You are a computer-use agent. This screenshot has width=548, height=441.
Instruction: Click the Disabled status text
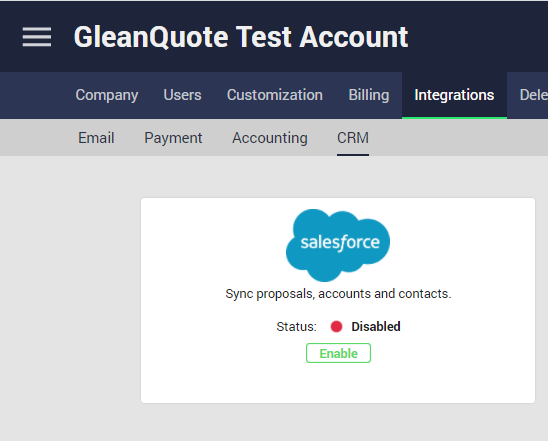pyautogui.click(x=376, y=327)
